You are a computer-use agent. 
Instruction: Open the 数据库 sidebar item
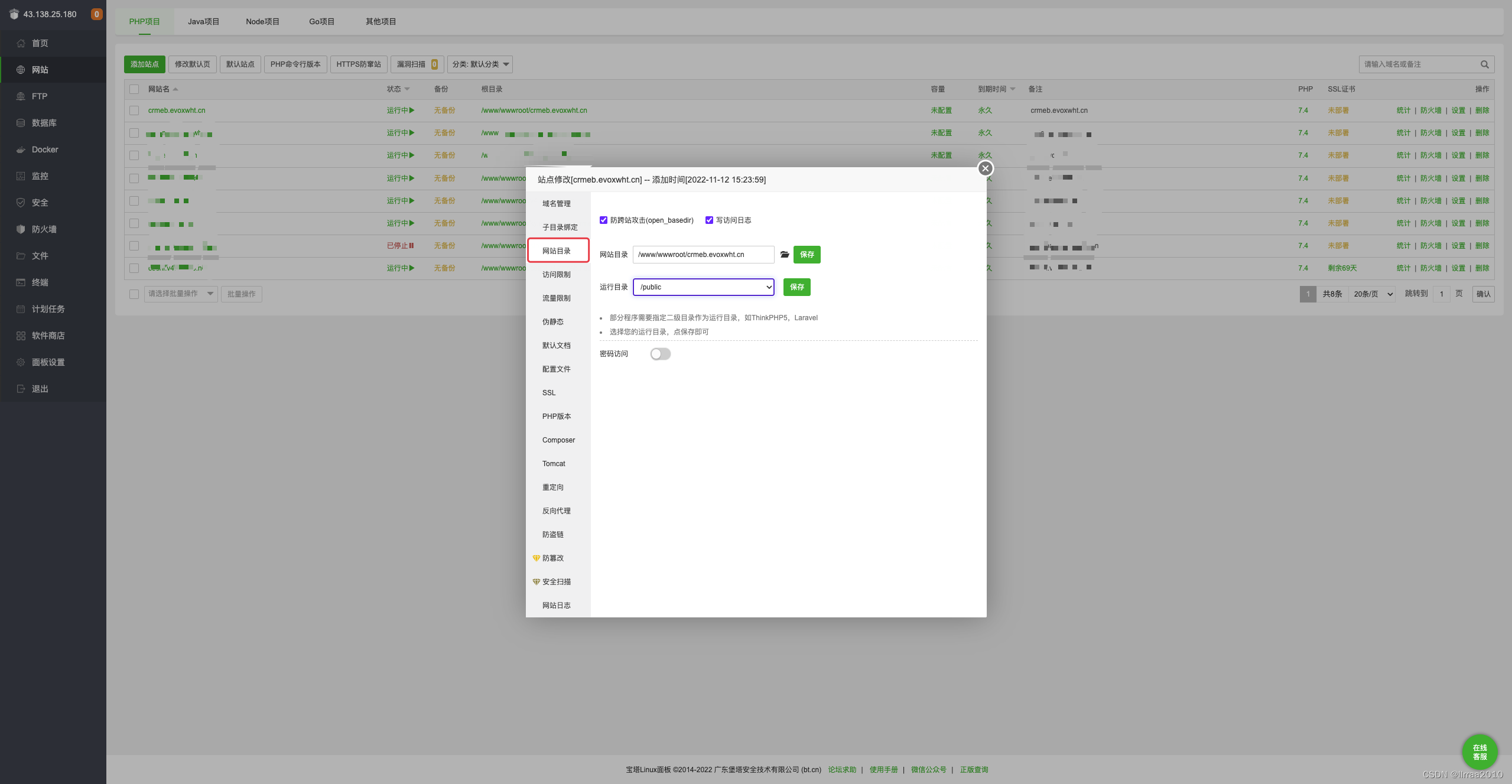tap(53, 123)
